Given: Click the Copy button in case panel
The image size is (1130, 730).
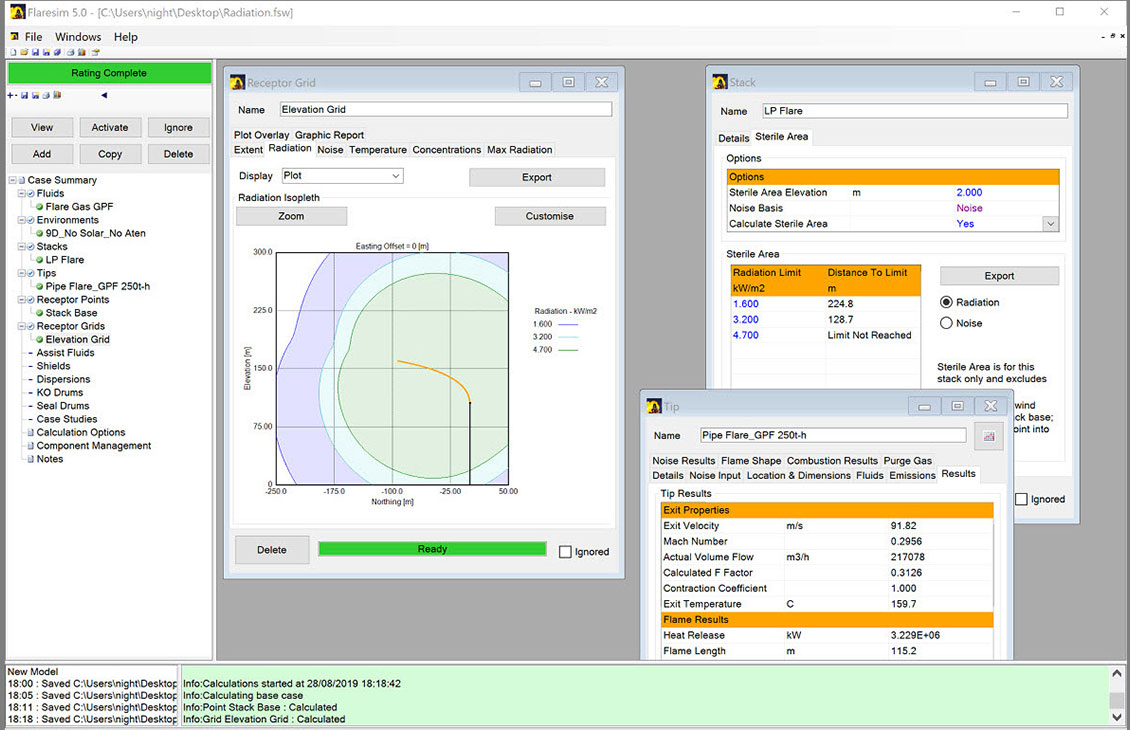Looking at the screenshot, I should [110, 154].
